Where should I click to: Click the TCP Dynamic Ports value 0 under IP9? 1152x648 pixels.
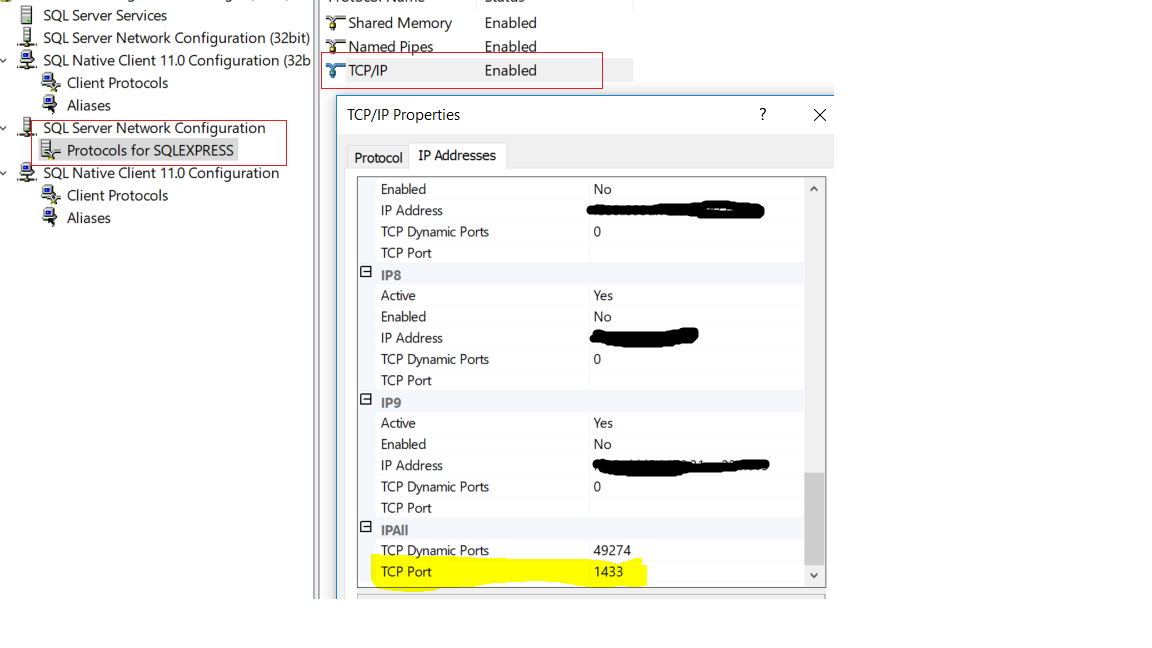click(597, 486)
